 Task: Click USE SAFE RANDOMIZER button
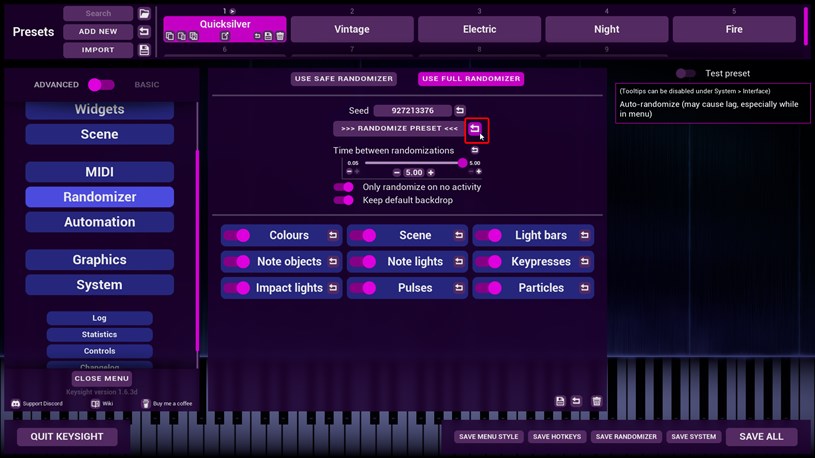click(344, 78)
